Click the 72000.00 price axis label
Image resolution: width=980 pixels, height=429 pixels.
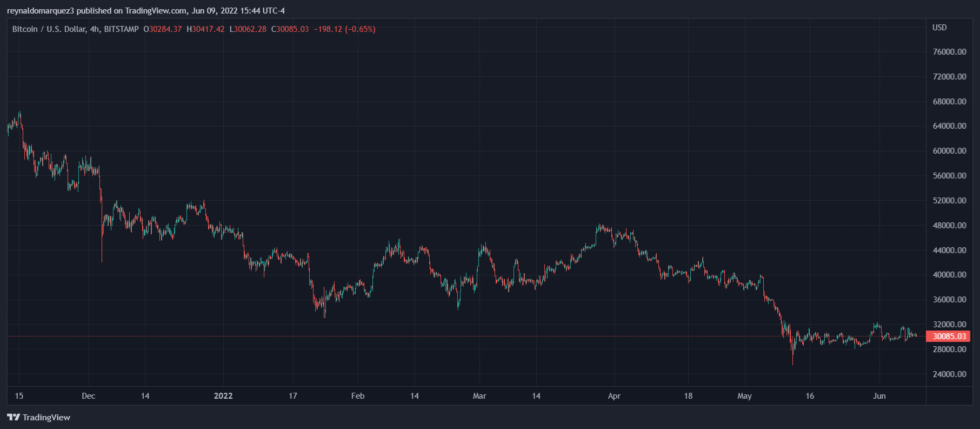[x=948, y=77]
